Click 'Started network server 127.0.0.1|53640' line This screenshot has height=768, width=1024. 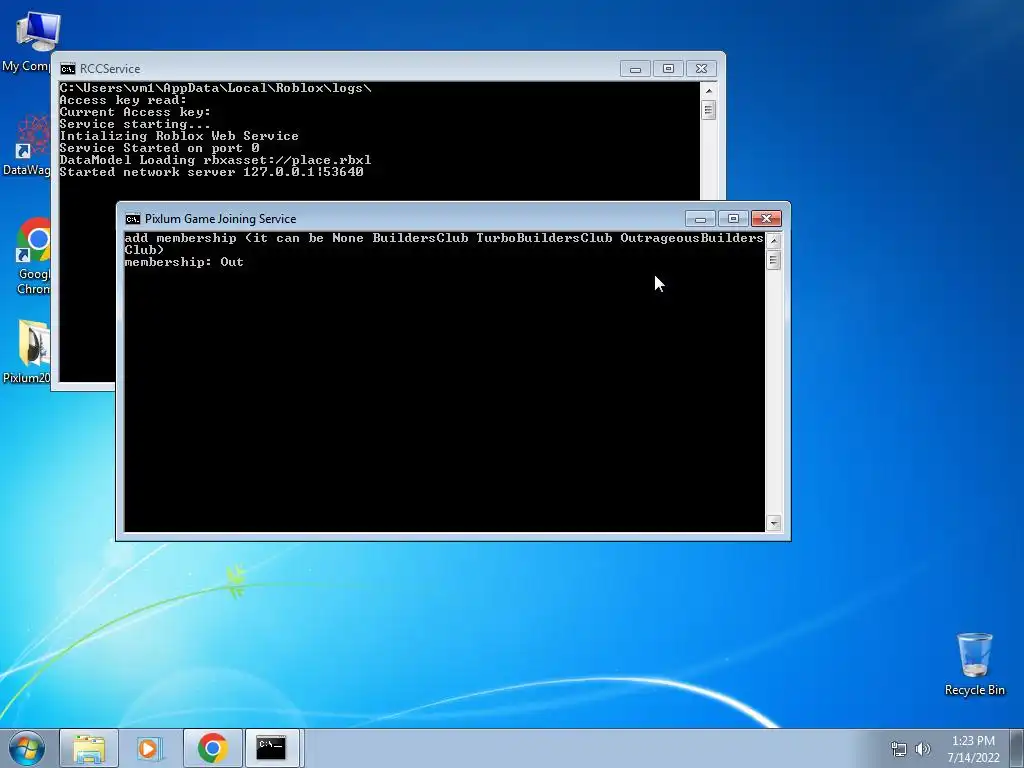click(212, 172)
